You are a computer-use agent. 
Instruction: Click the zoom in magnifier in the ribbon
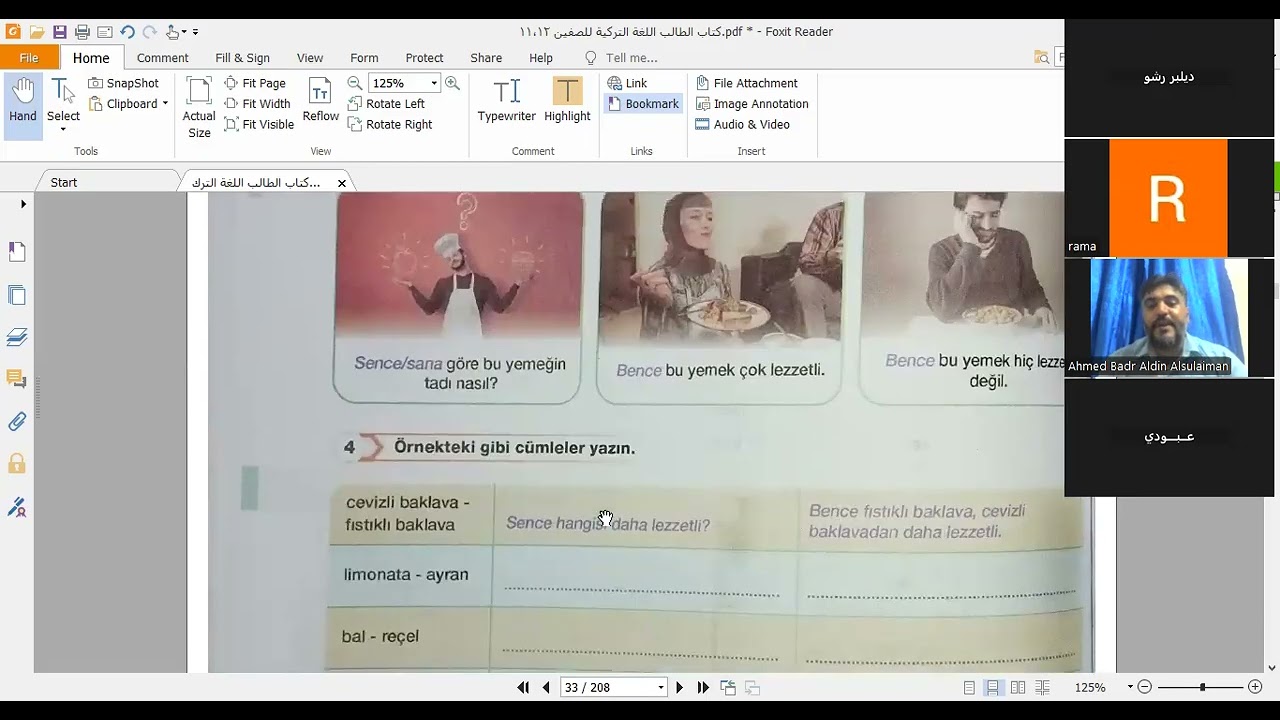tap(452, 83)
